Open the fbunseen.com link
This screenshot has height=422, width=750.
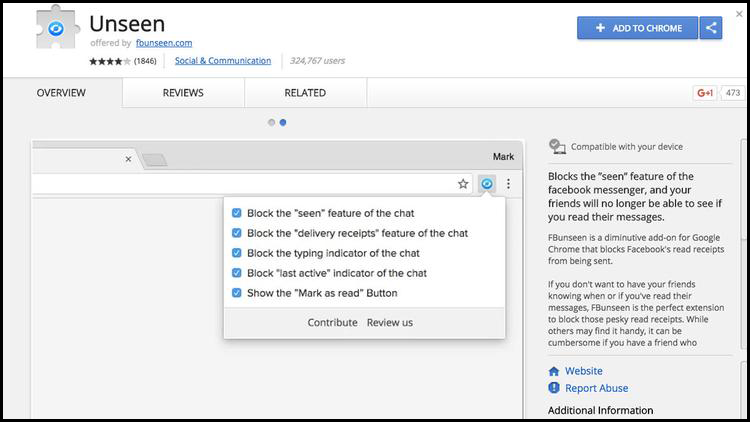point(164,43)
